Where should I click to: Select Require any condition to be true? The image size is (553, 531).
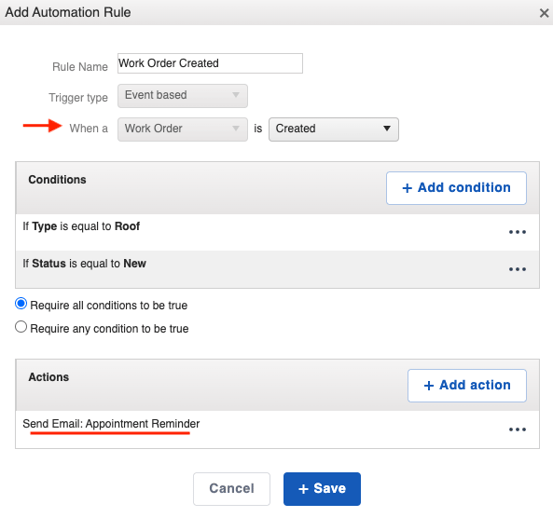click(21, 327)
